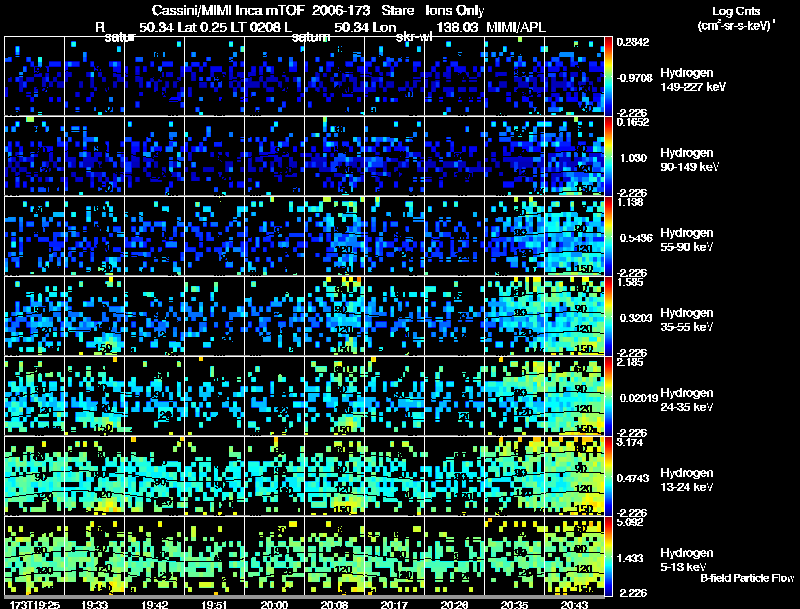
Task: Click the 'B-field Particle Flow' label
Action: [x=747, y=578]
